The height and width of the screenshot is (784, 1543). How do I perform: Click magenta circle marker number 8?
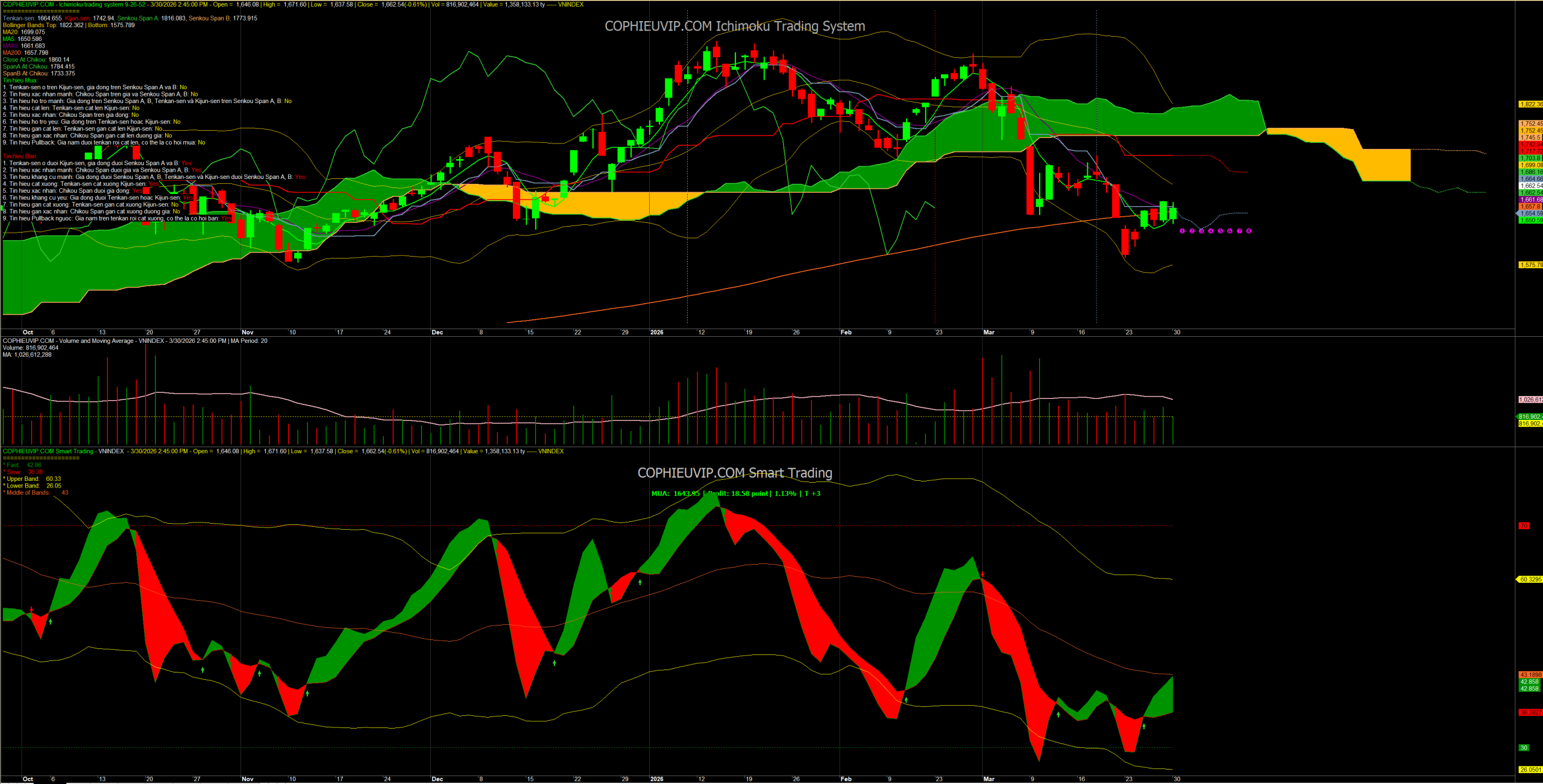(x=1248, y=231)
